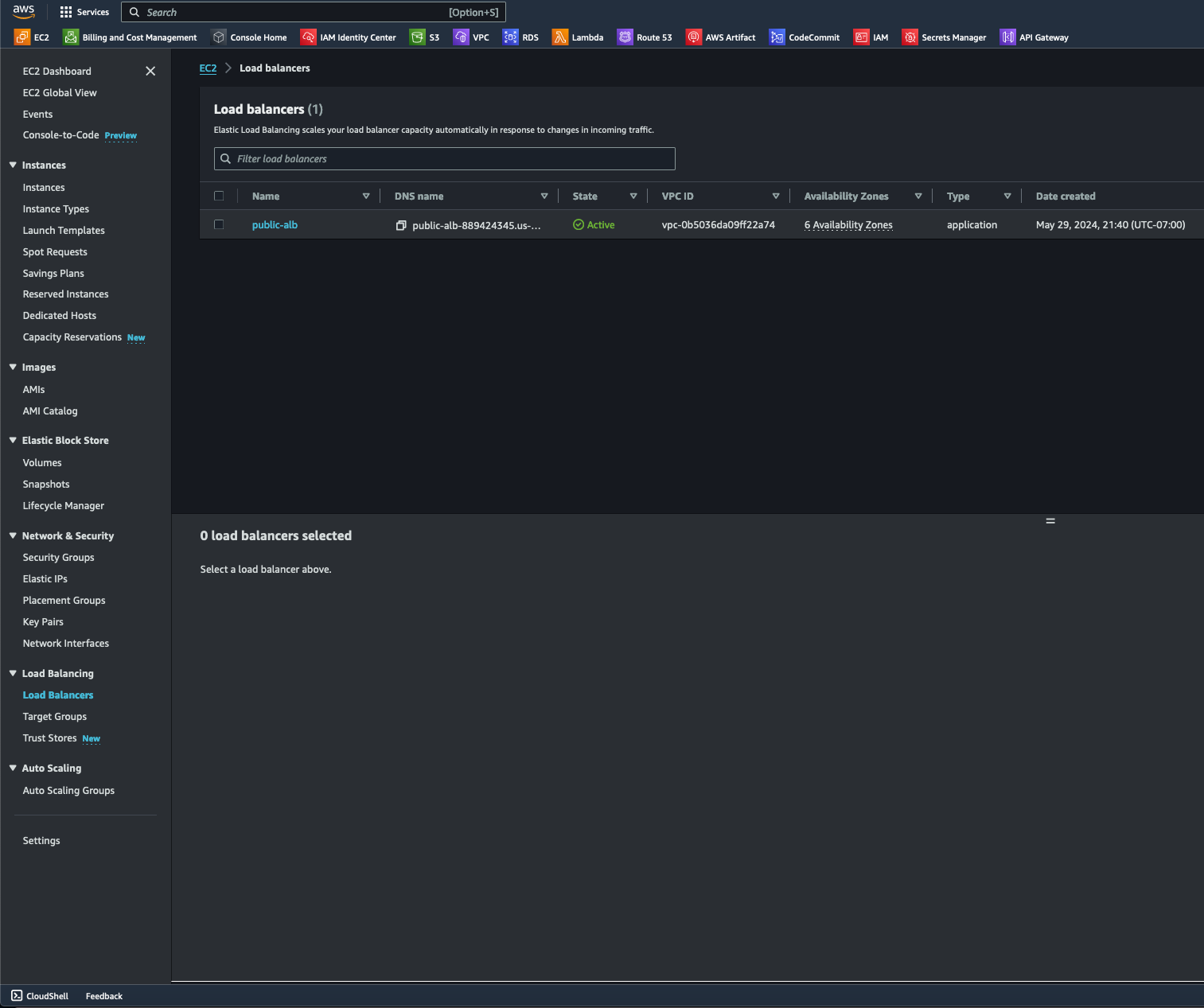The width and height of the screenshot is (1204, 1008).
Task: Sort by DNS name column arrow
Action: pos(544,197)
